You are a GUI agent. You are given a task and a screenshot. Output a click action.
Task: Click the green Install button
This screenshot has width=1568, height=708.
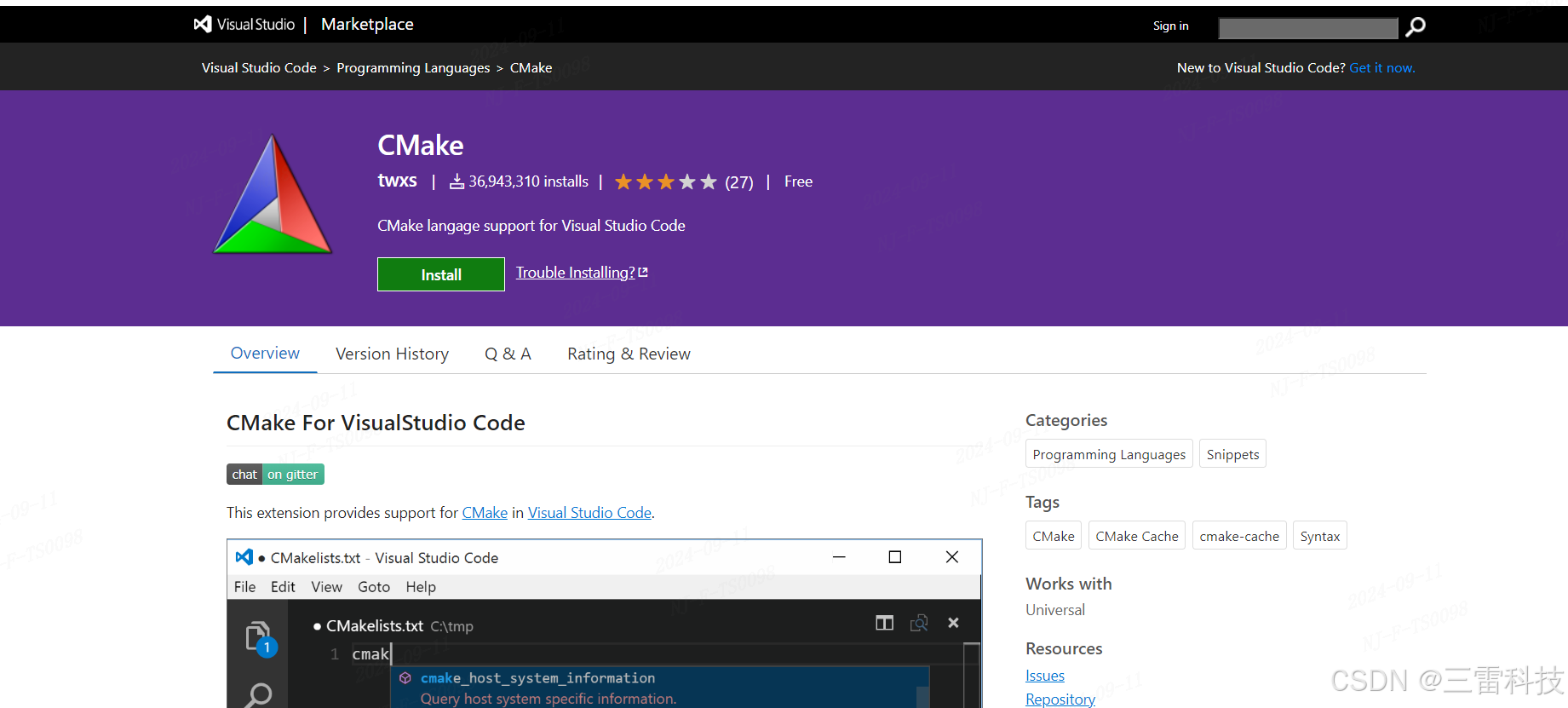[441, 274]
